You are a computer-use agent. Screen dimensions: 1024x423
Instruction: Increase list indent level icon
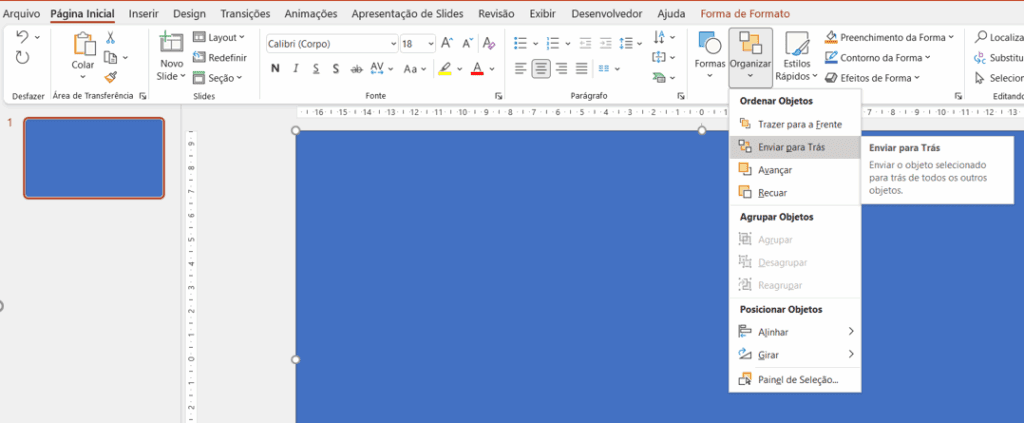(605, 44)
